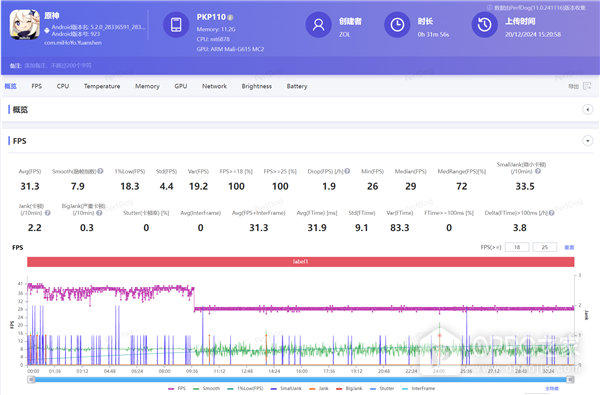
Task: Toggle the Smooth series in legend
Action: click(207, 388)
